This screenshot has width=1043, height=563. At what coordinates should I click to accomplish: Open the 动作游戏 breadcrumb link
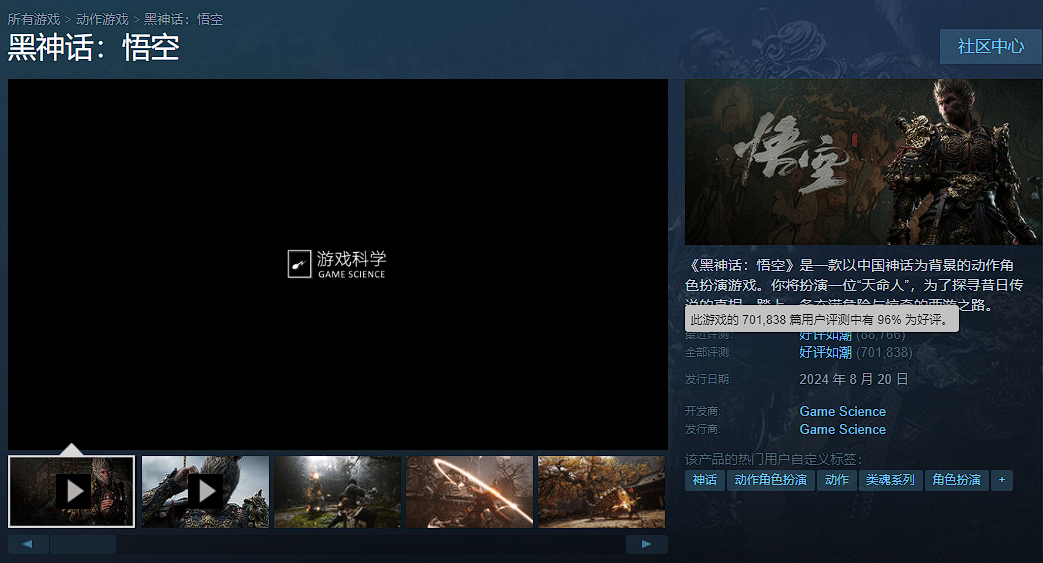102,19
